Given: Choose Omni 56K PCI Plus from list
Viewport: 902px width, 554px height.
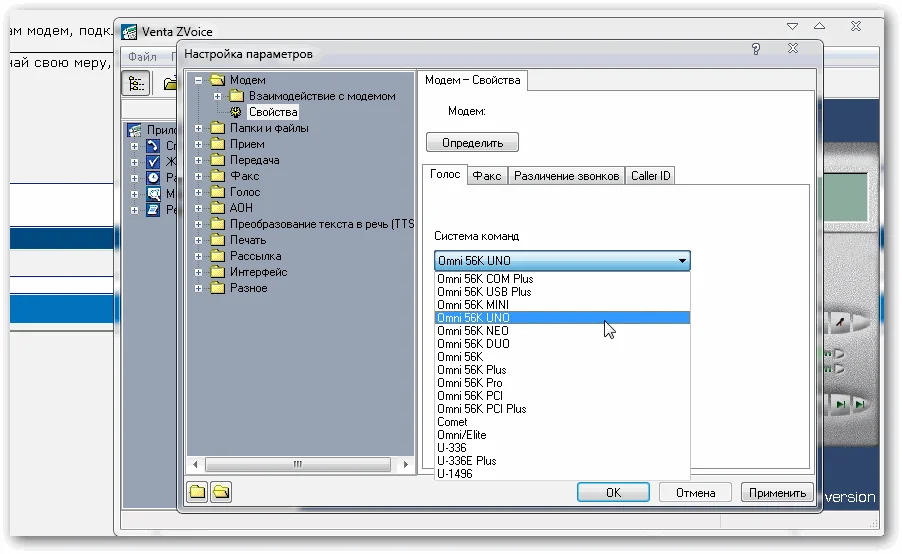Looking at the screenshot, I should click(x=562, y=409).
